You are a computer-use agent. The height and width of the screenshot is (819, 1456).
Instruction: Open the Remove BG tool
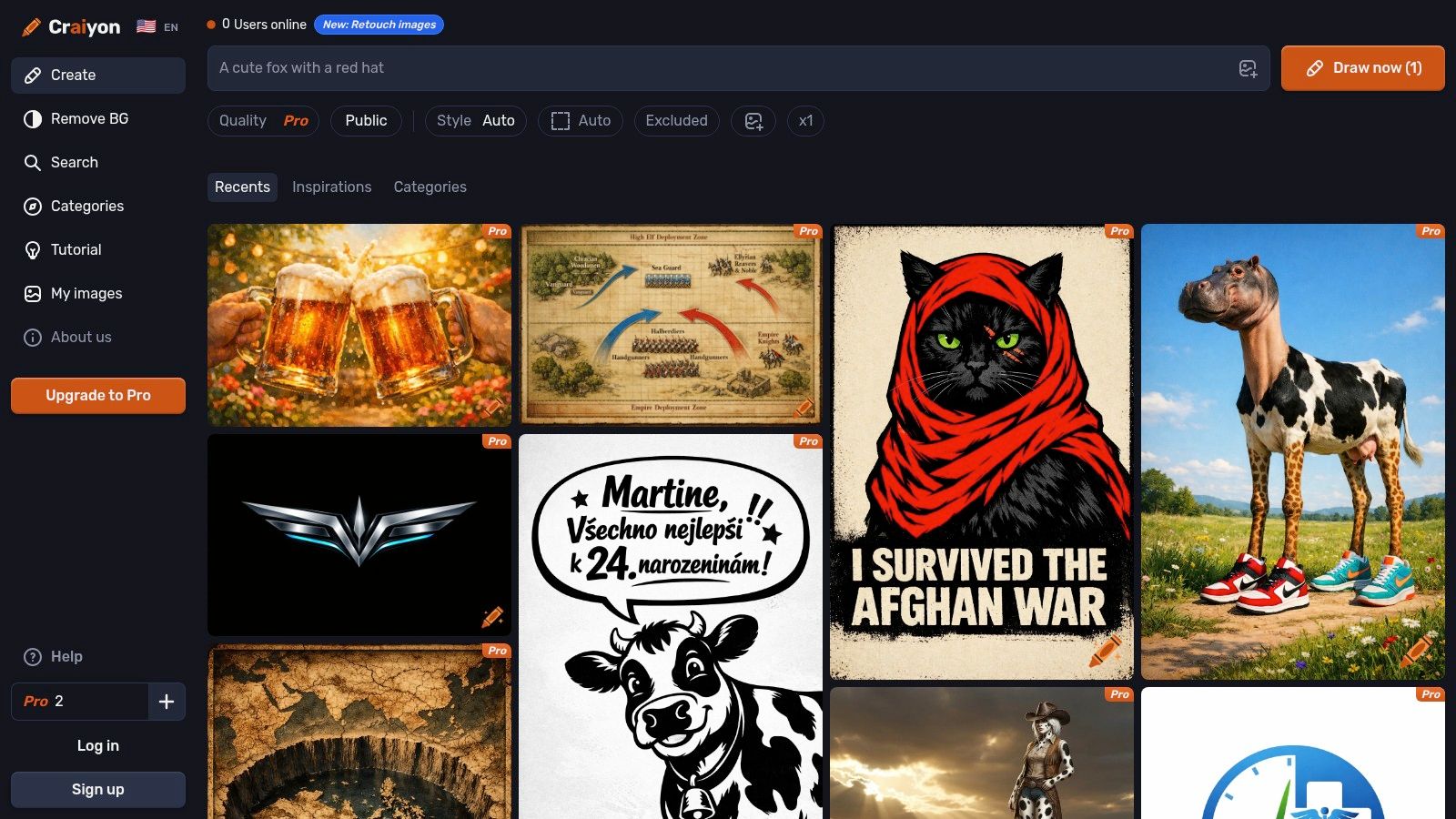tap(89, 118)
